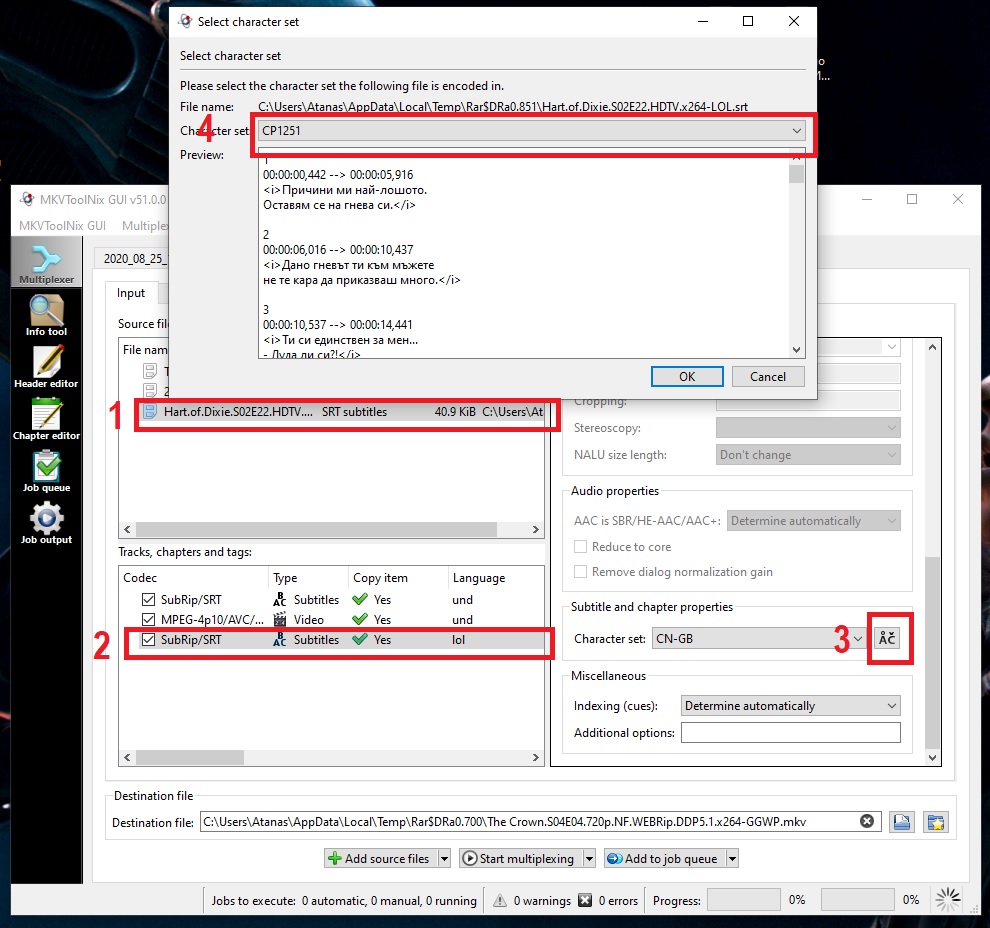Confirm character set with OK button
The width and height of the screenshot is (990, 928).
coord(687,377)
